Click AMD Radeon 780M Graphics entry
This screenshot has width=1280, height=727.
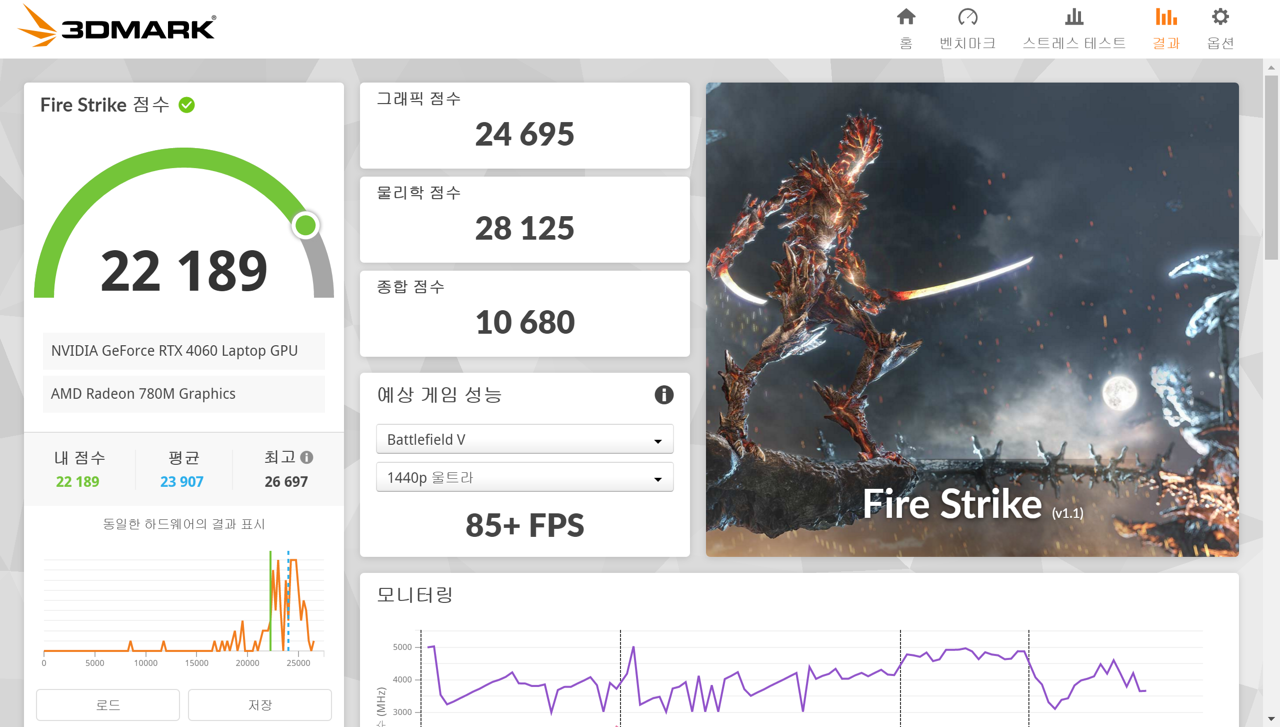(184, 394)
